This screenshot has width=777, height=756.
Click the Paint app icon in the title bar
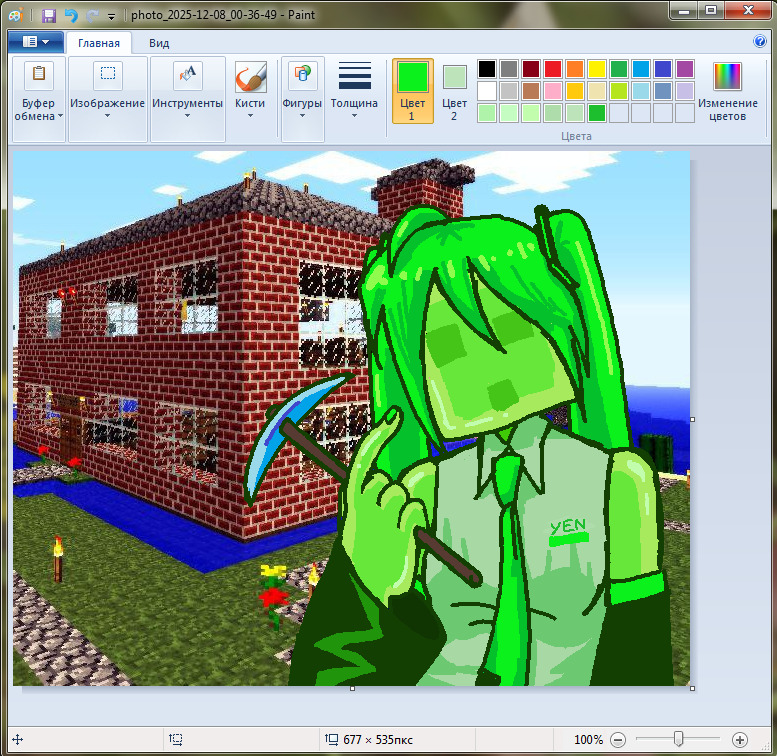coord(16,15)
